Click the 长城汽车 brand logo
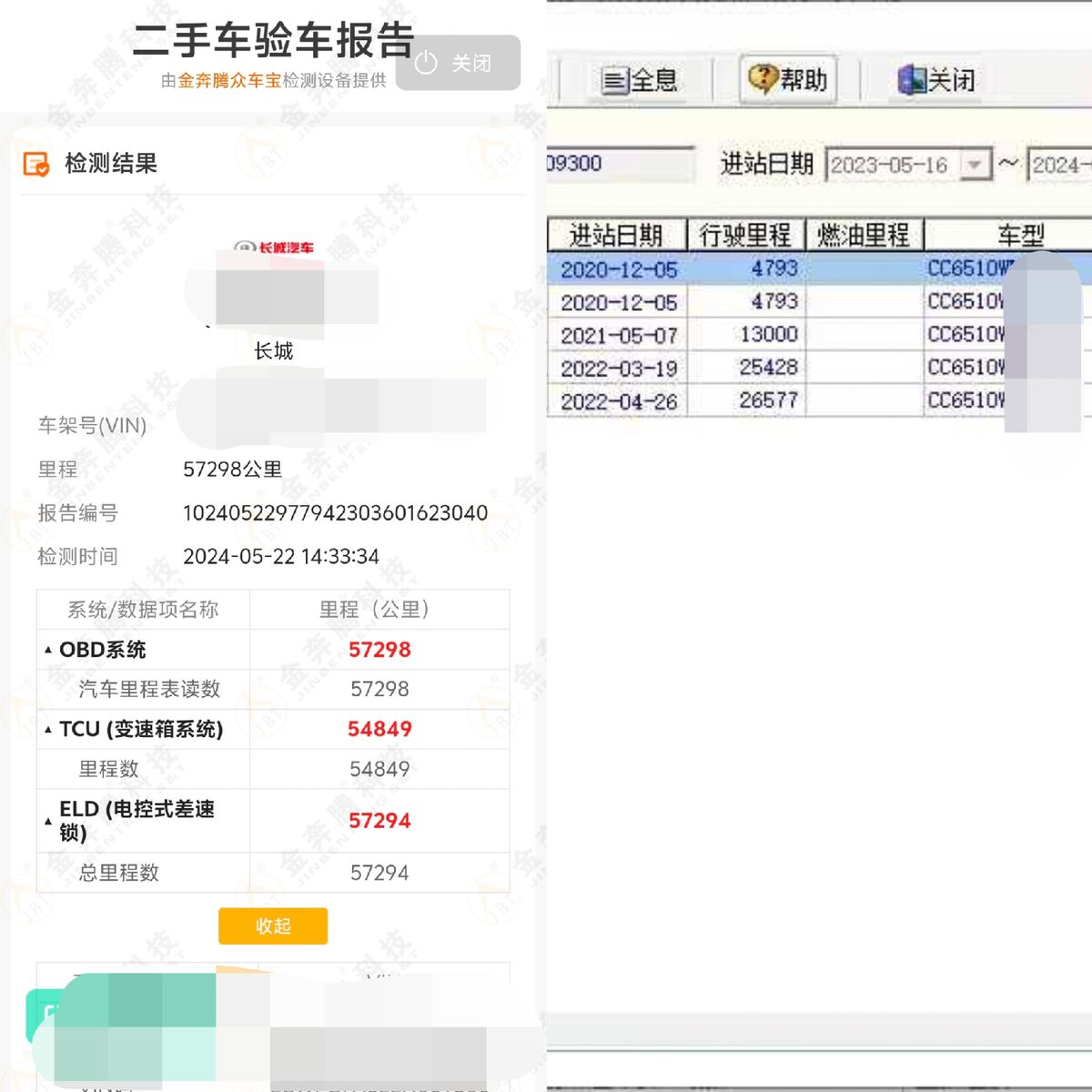 point(274,248)
